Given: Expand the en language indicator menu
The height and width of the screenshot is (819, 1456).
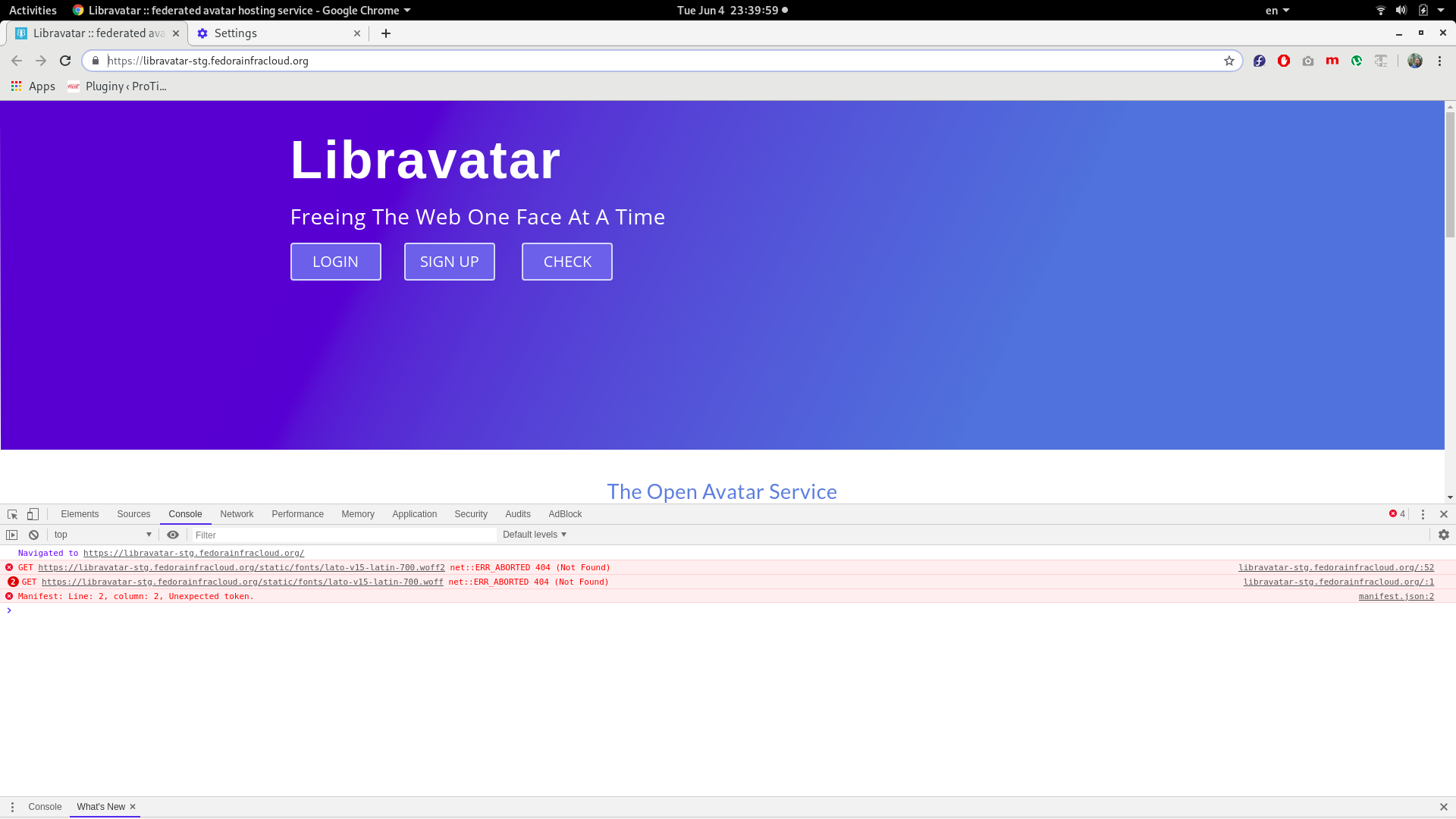Looking at the screenshot, I should click(x=1277, y=11).
